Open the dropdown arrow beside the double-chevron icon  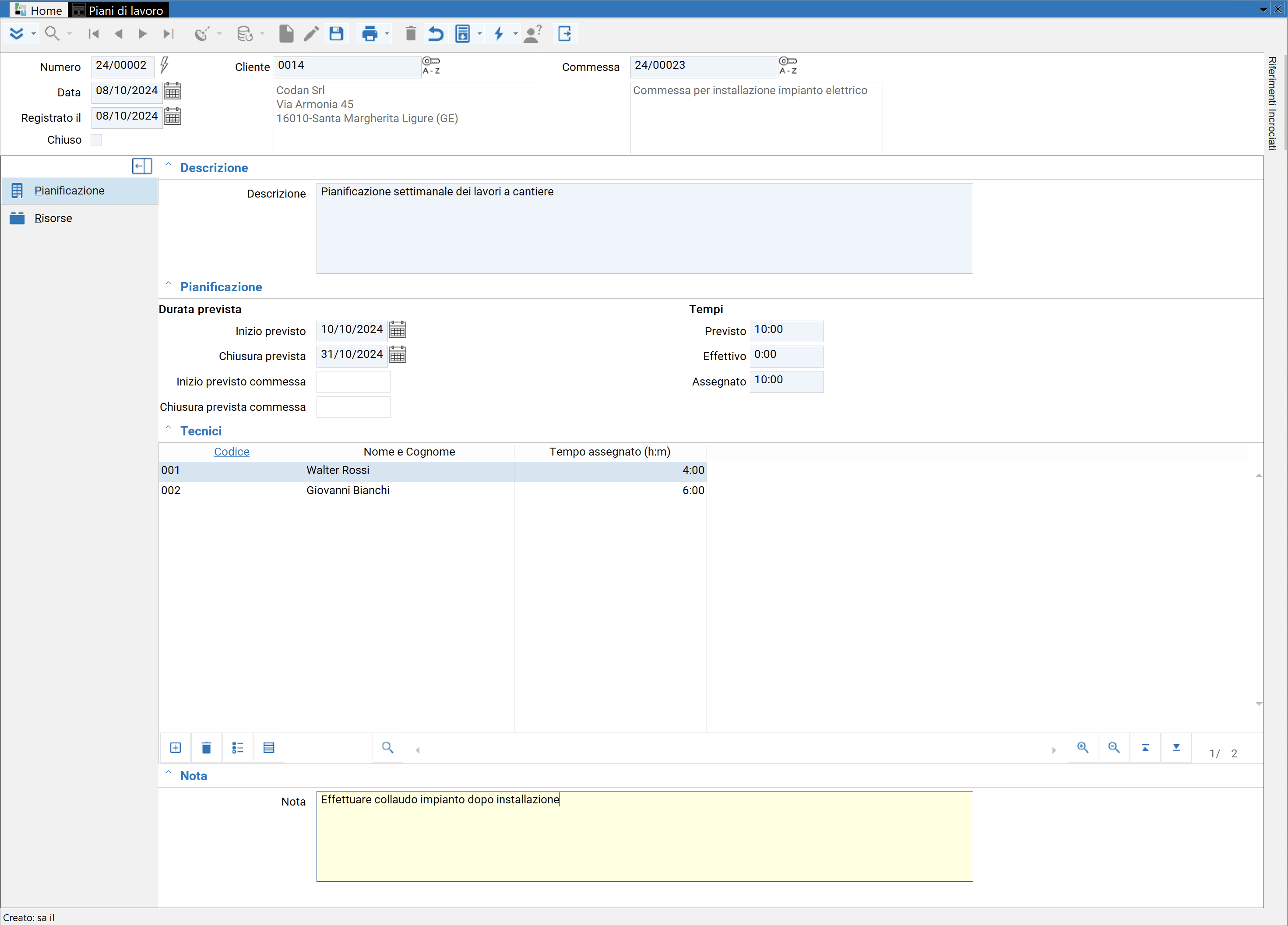(x=34, y=34)
